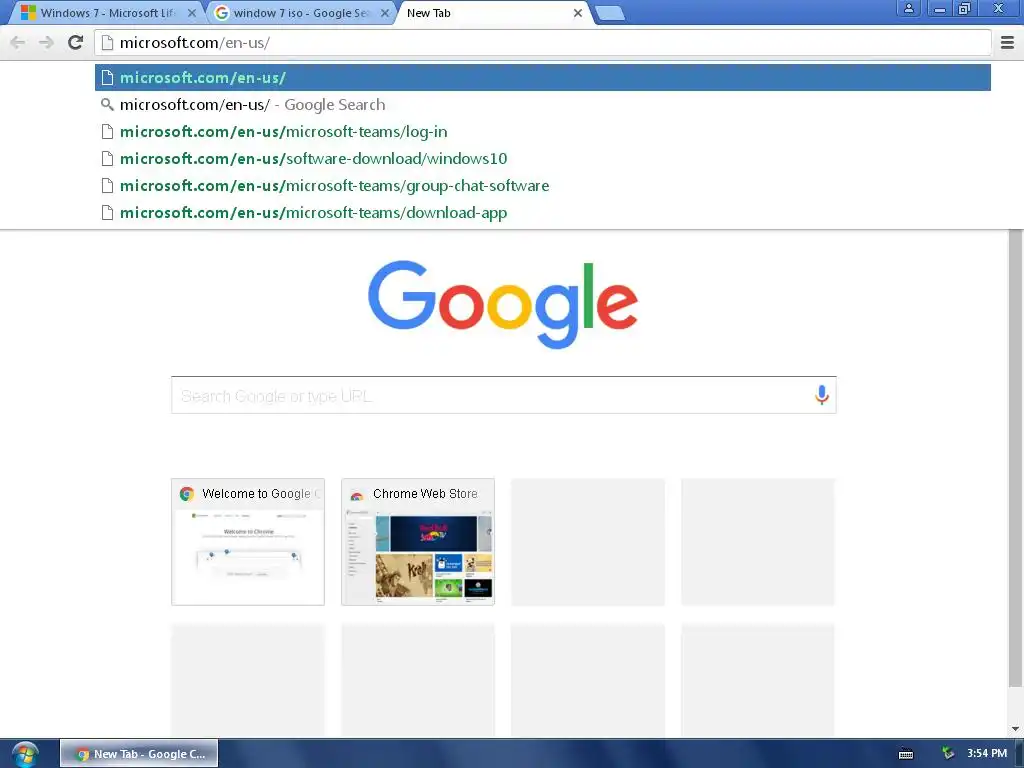Open the microsoft-teams/log-in suggestion

pyautogui.click(x=543, y=132)
